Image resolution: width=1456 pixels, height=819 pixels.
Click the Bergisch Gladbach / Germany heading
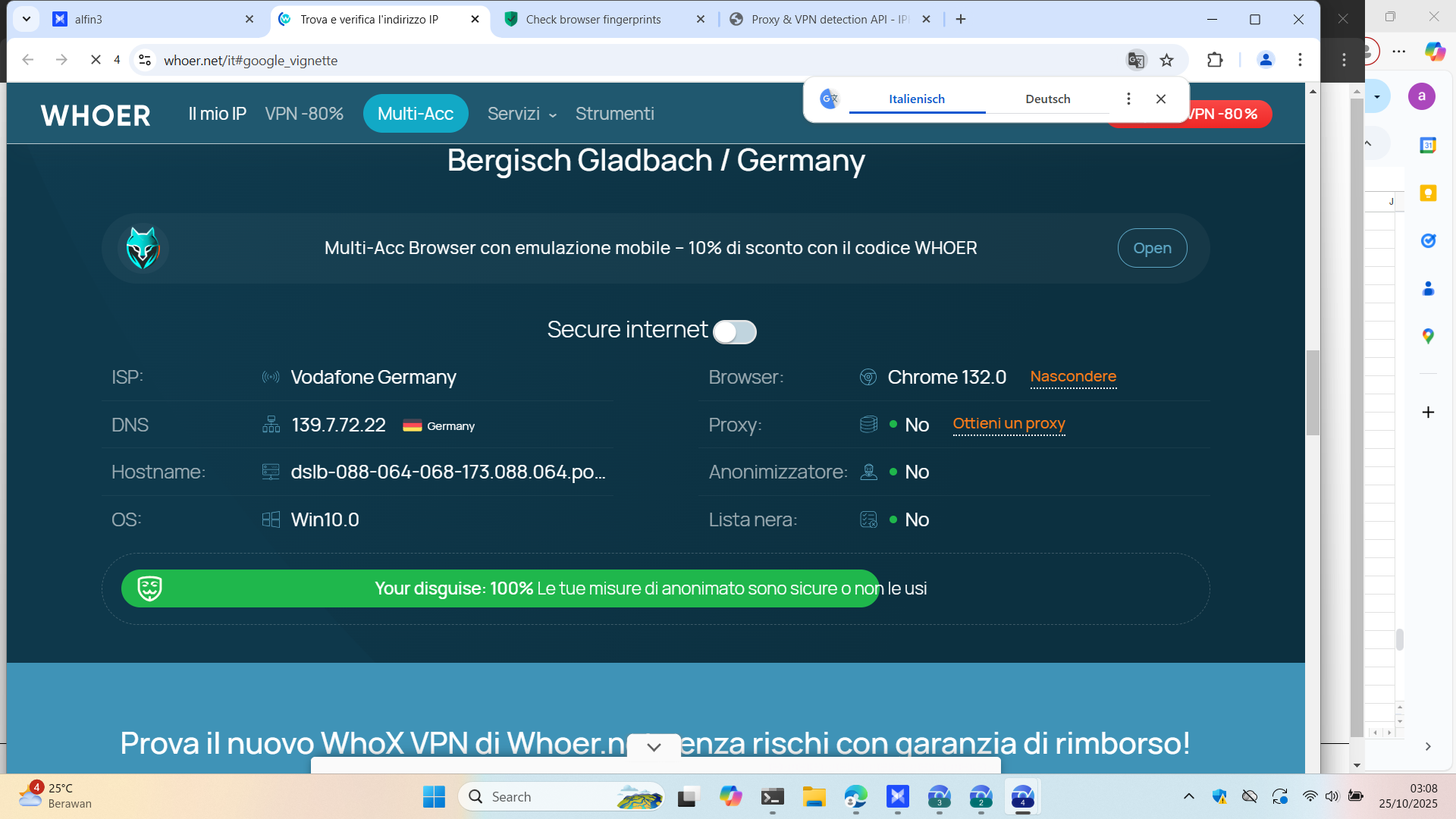click(x=656, y=161)
